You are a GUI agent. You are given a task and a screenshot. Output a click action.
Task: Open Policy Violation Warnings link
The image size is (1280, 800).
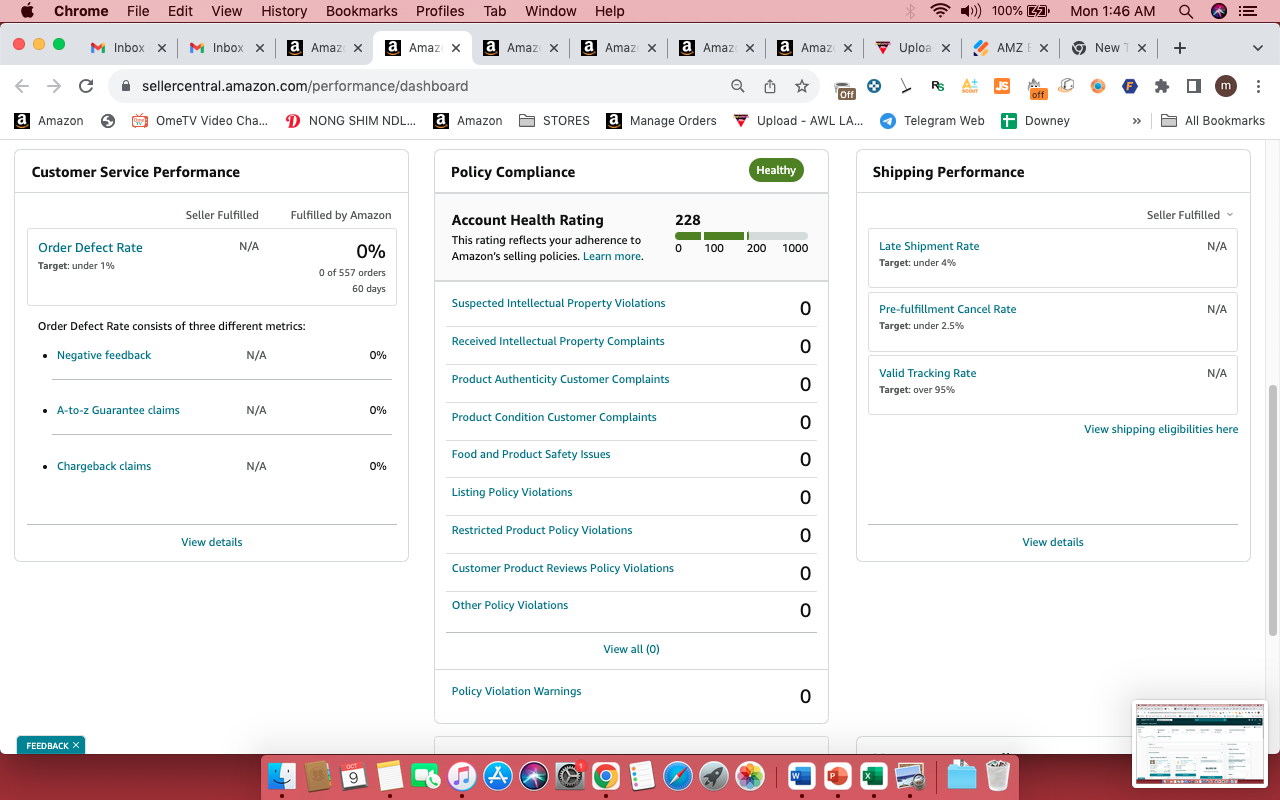(x=516, y=691)
